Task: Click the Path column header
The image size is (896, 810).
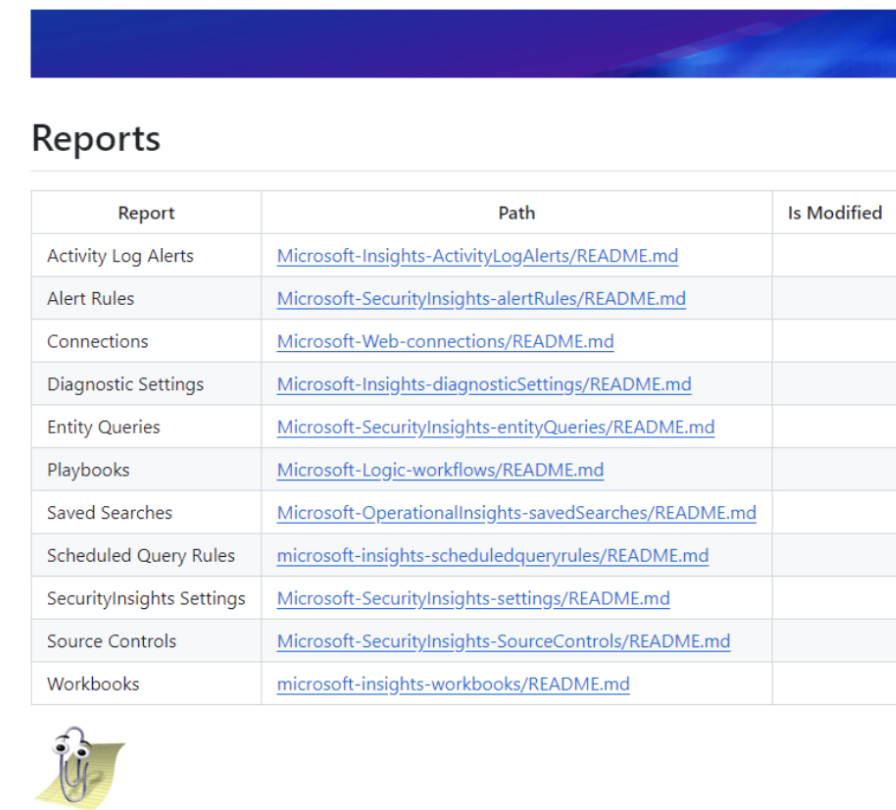Action: point(516,212)
